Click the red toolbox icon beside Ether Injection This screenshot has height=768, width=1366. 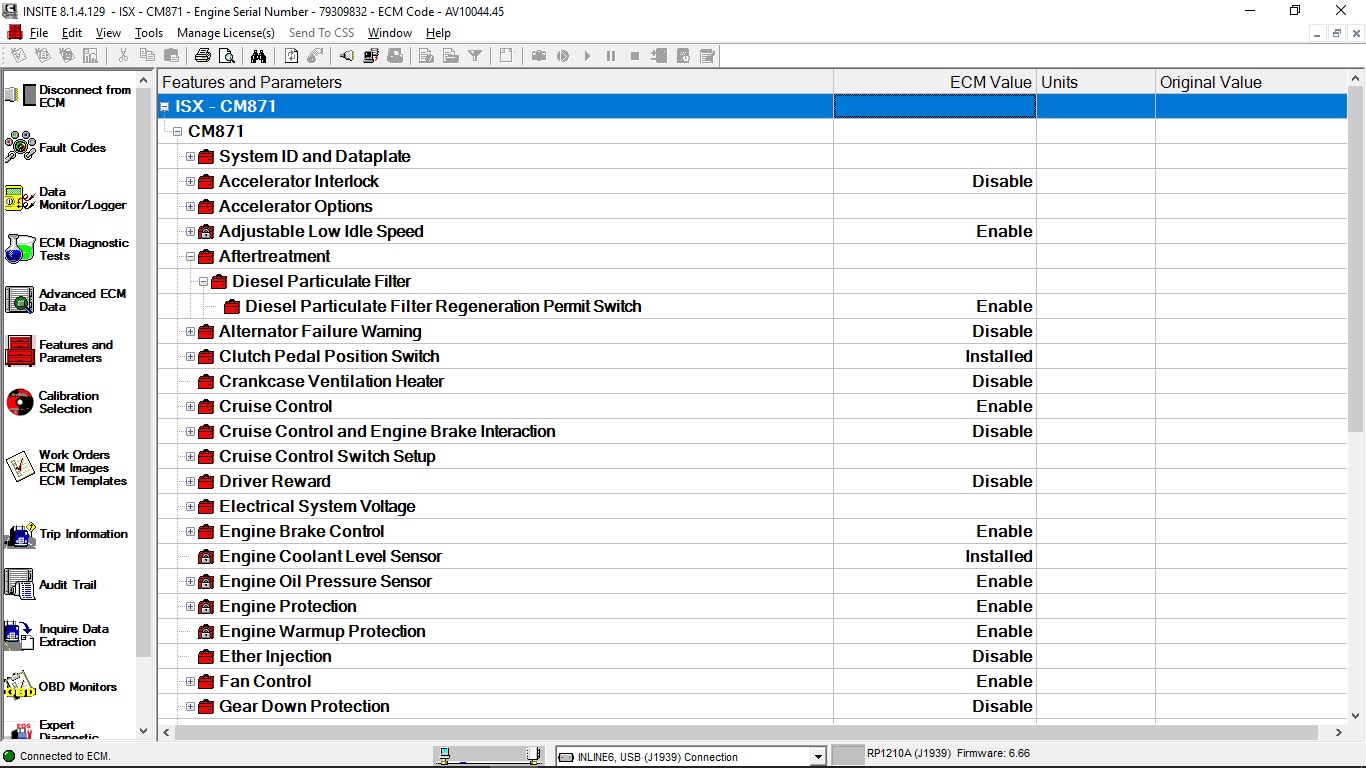pos(206,657)
